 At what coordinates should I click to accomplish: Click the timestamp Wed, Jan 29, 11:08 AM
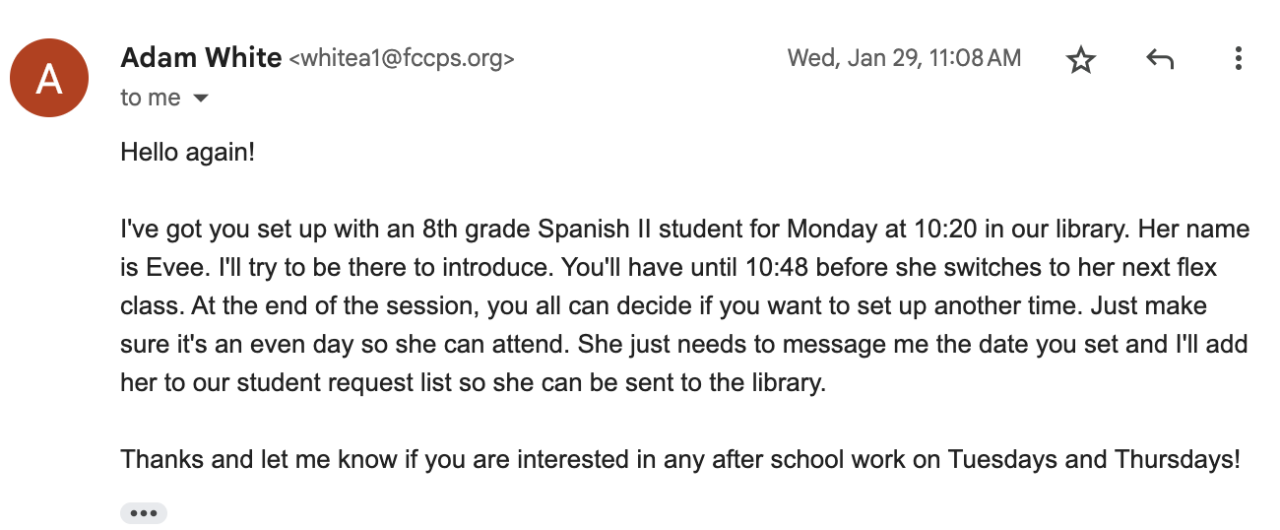coord(904,58)
